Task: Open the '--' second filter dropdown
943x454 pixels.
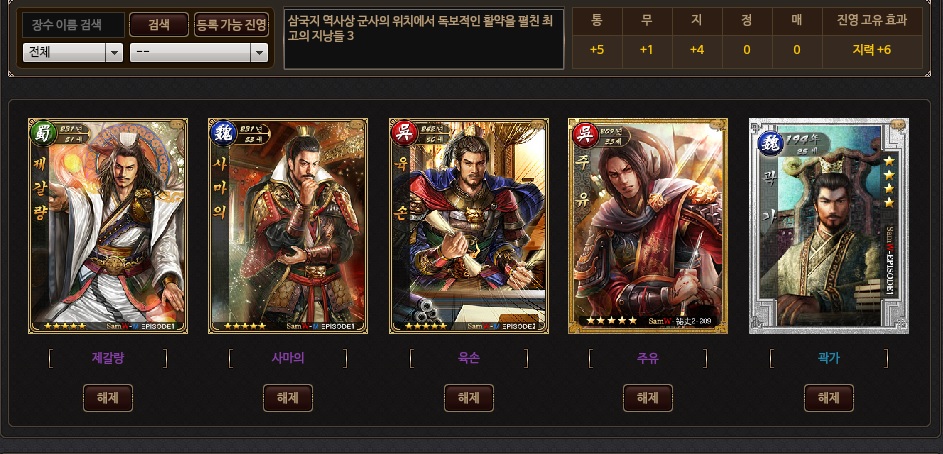Action: pos(199,52)
